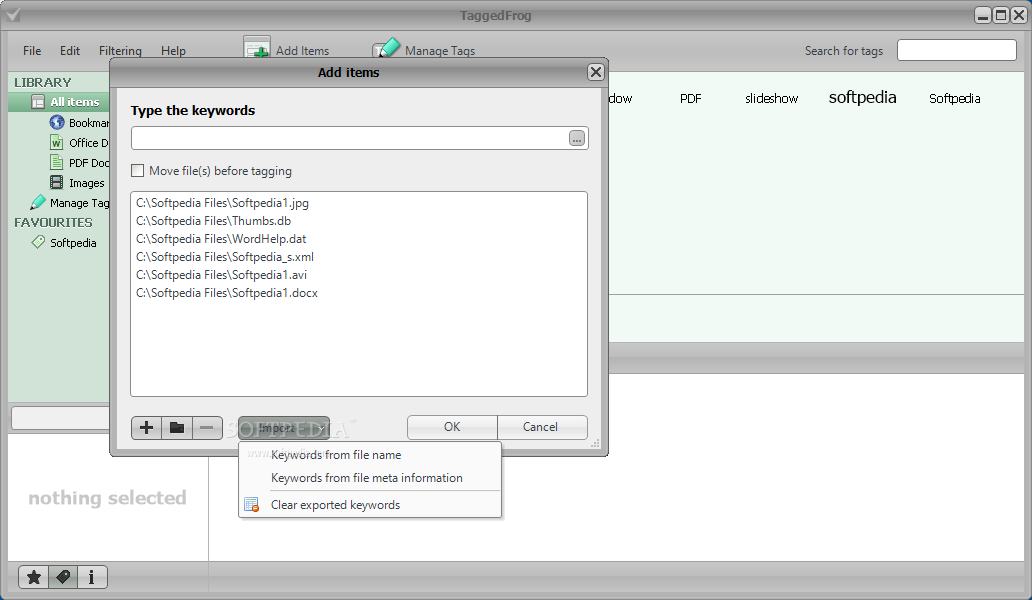
Task: Click the Add Items toolbar label
Action: (302, 51)
